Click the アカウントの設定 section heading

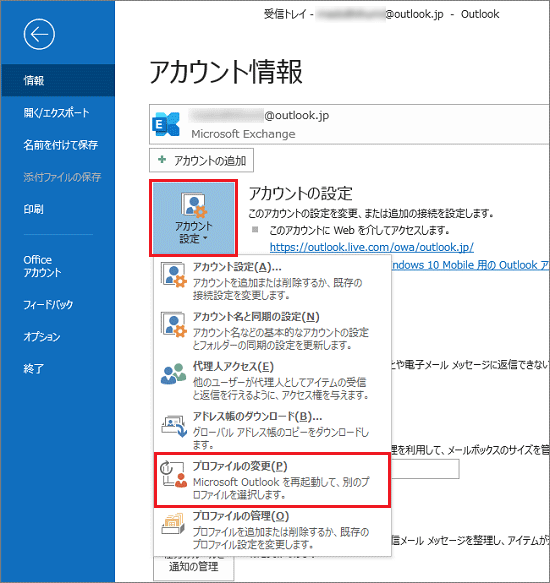[300, 193]
